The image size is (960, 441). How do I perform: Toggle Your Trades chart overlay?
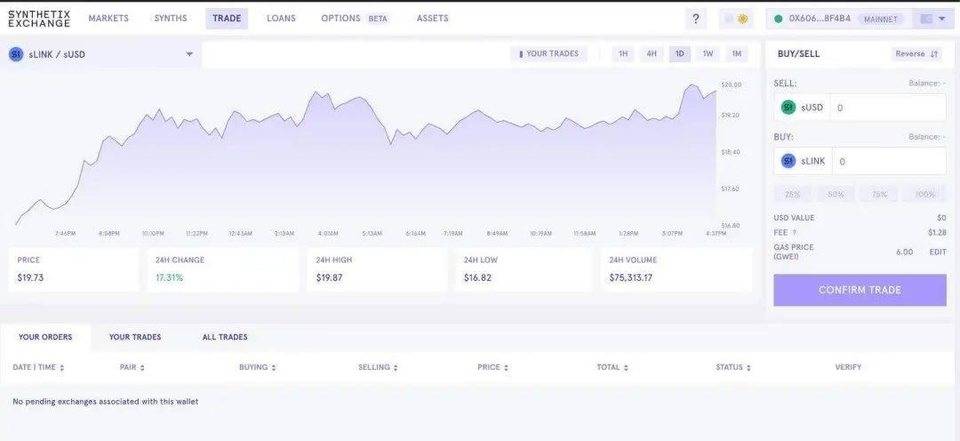tap(549, 54)
